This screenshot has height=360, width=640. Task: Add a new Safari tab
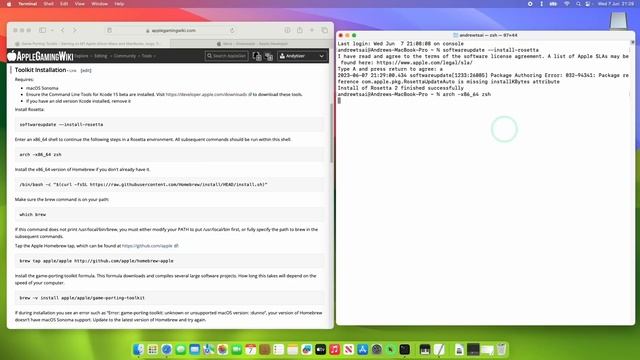pos(312,30)
